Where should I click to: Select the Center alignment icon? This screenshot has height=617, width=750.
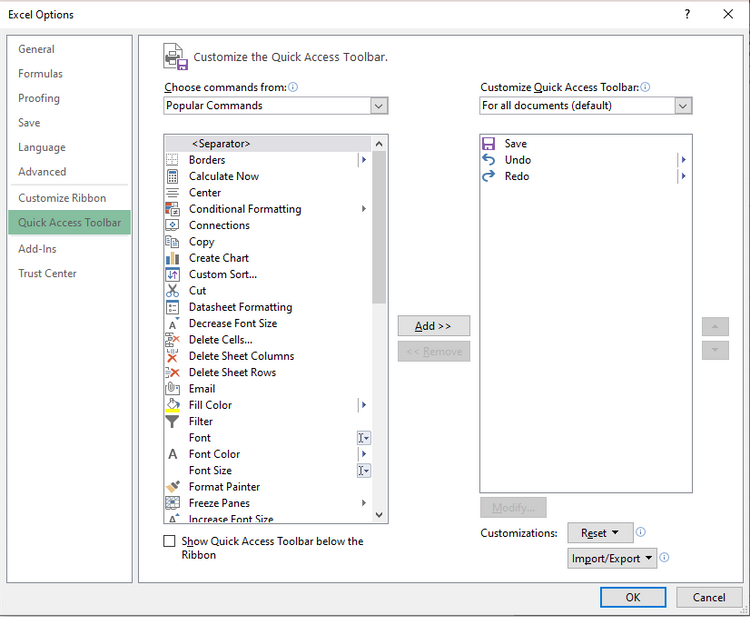[x=172, y=192]
